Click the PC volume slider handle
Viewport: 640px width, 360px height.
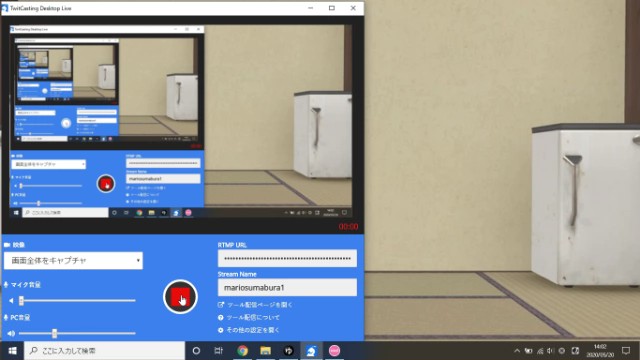[x=54, y=333]
